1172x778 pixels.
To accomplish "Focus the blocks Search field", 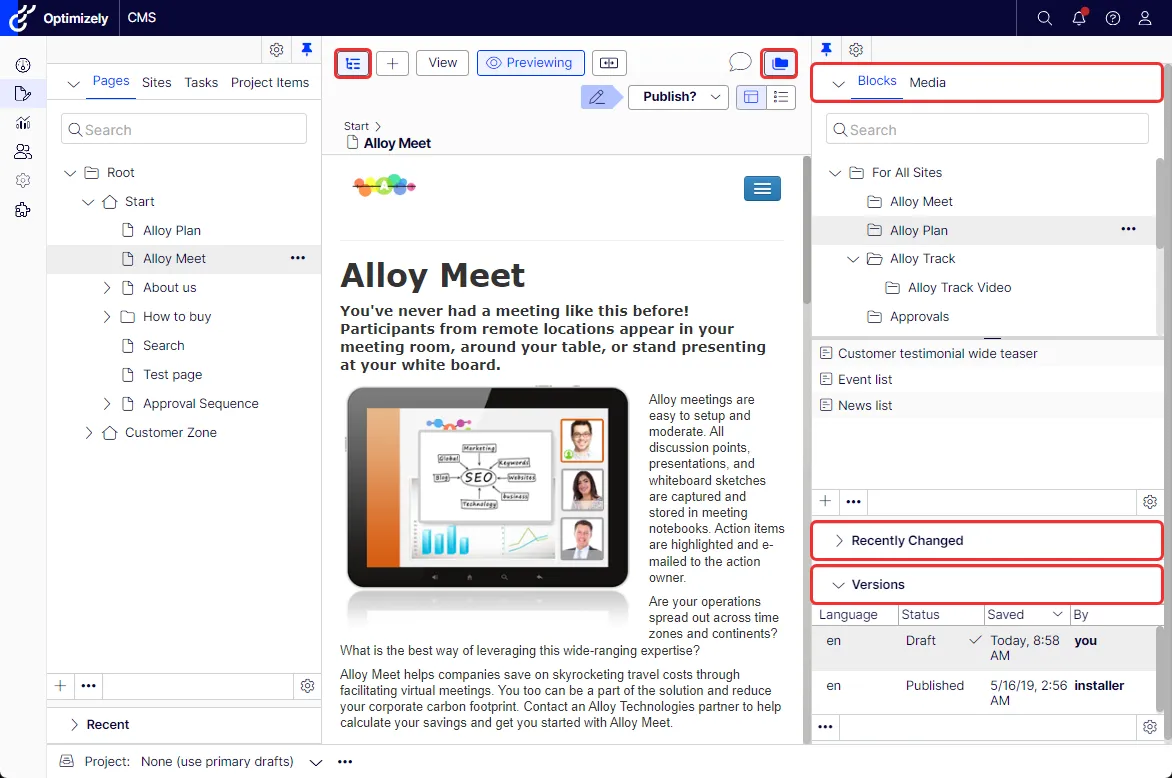I will 987,129.
